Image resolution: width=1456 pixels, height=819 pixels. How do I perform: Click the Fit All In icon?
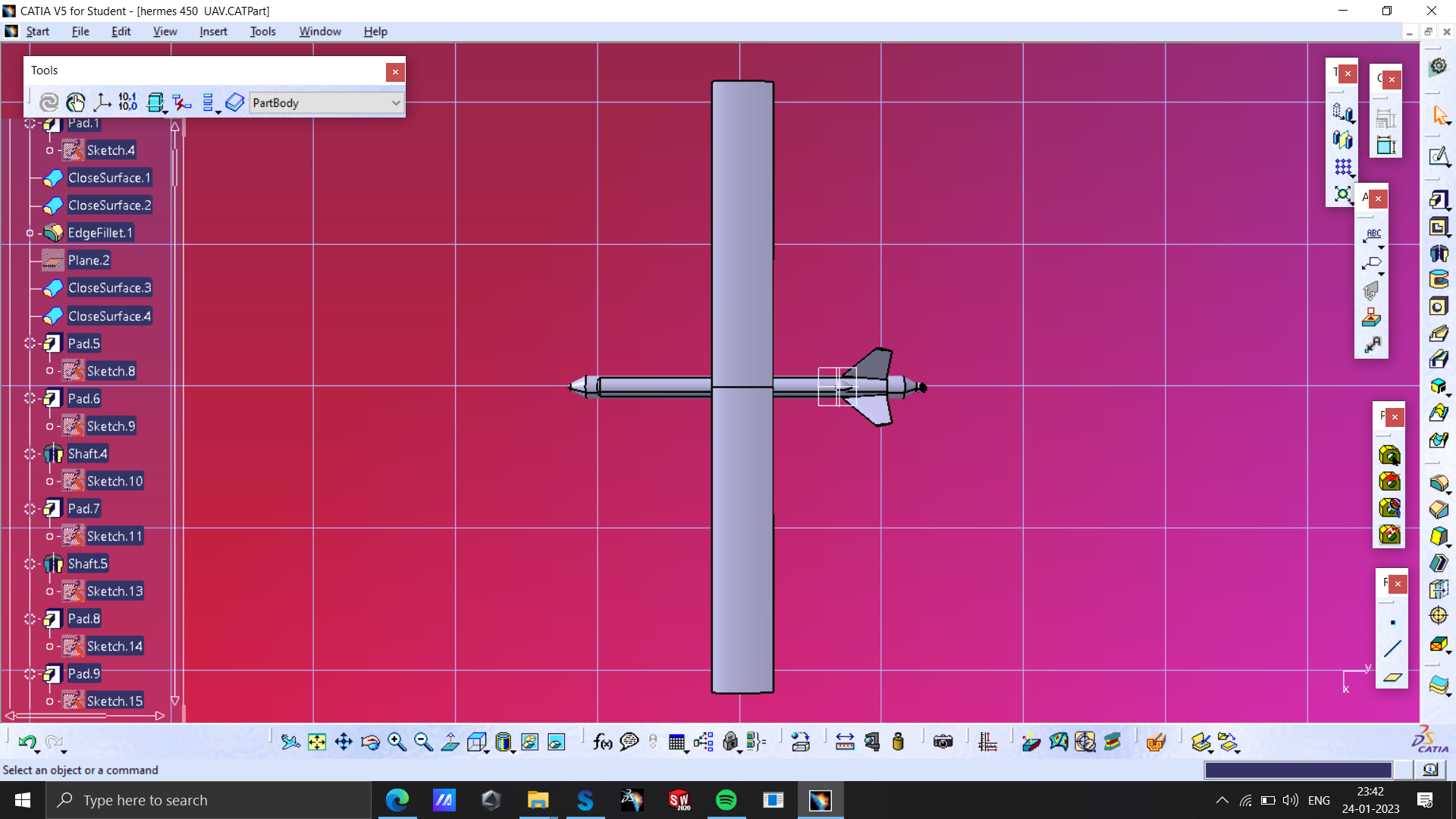pyautogui.click(x=316, y=742)
